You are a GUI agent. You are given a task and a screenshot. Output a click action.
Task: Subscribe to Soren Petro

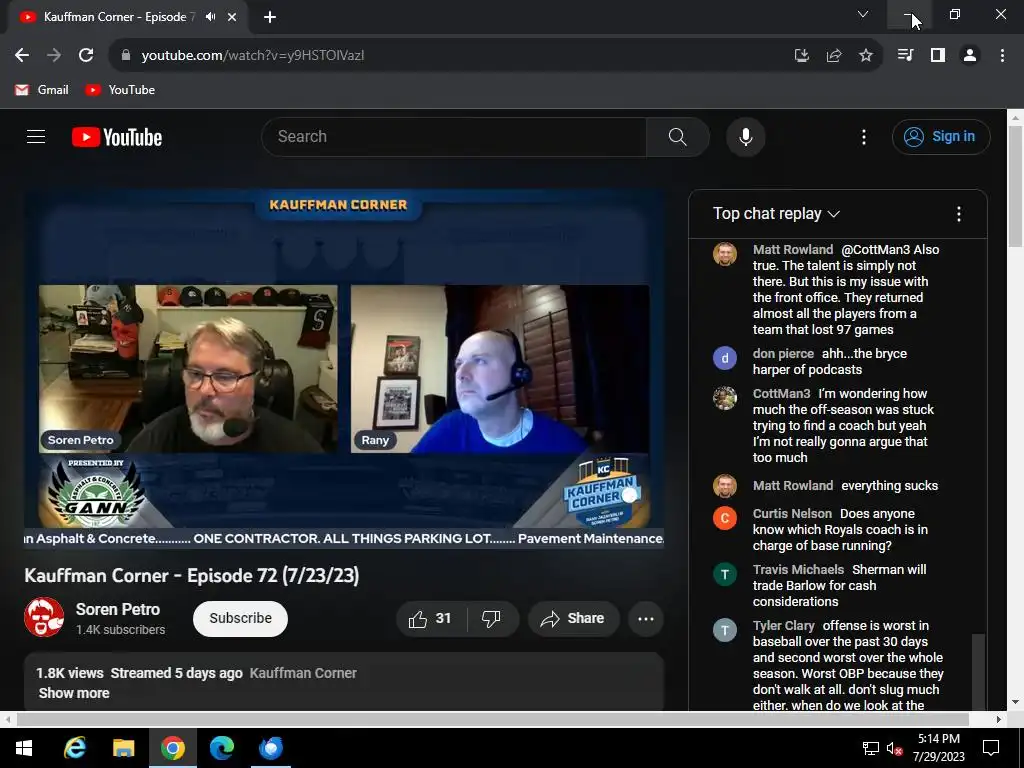pyautogui.click(x=240, y=618)
